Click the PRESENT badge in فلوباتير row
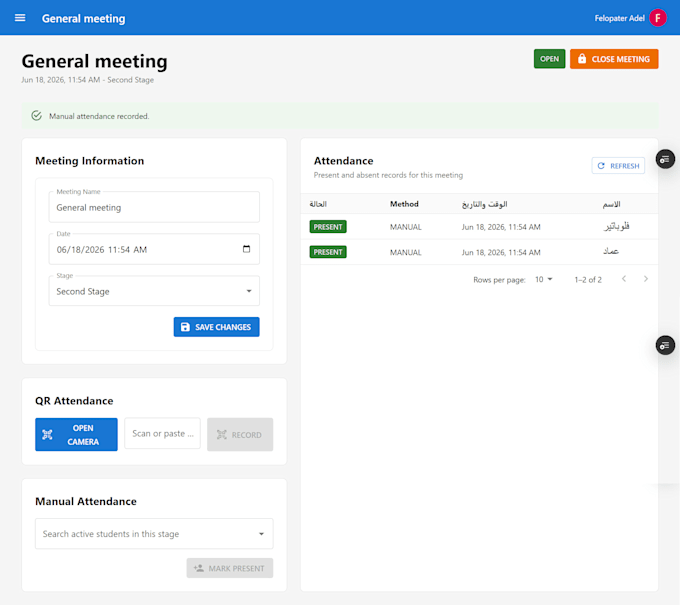 [x=328, y=227]
